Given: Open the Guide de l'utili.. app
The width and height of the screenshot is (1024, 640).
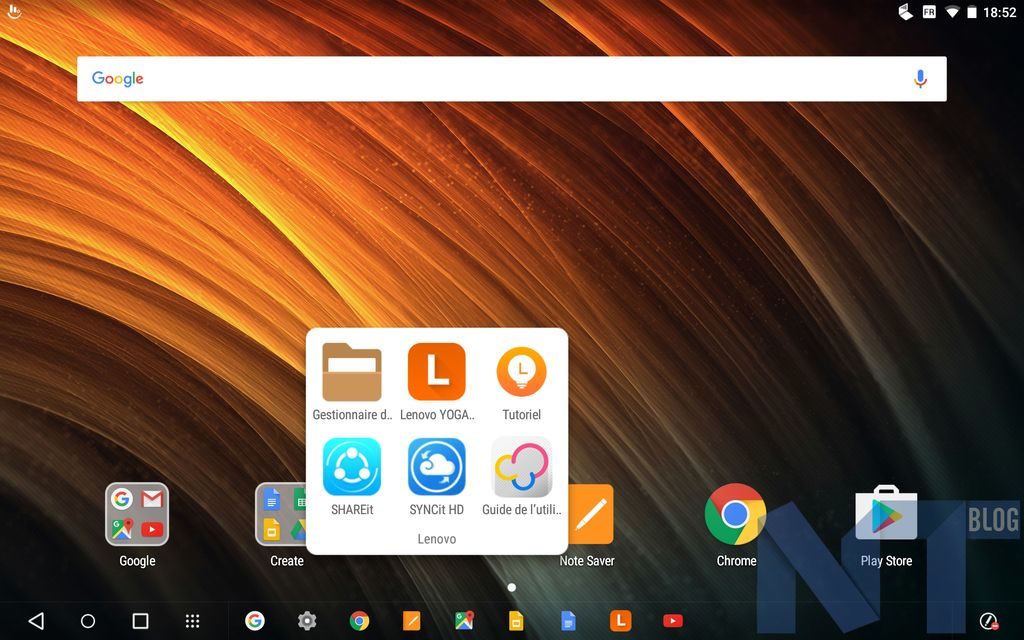Looking at the screenshot, I should point(521,467).
